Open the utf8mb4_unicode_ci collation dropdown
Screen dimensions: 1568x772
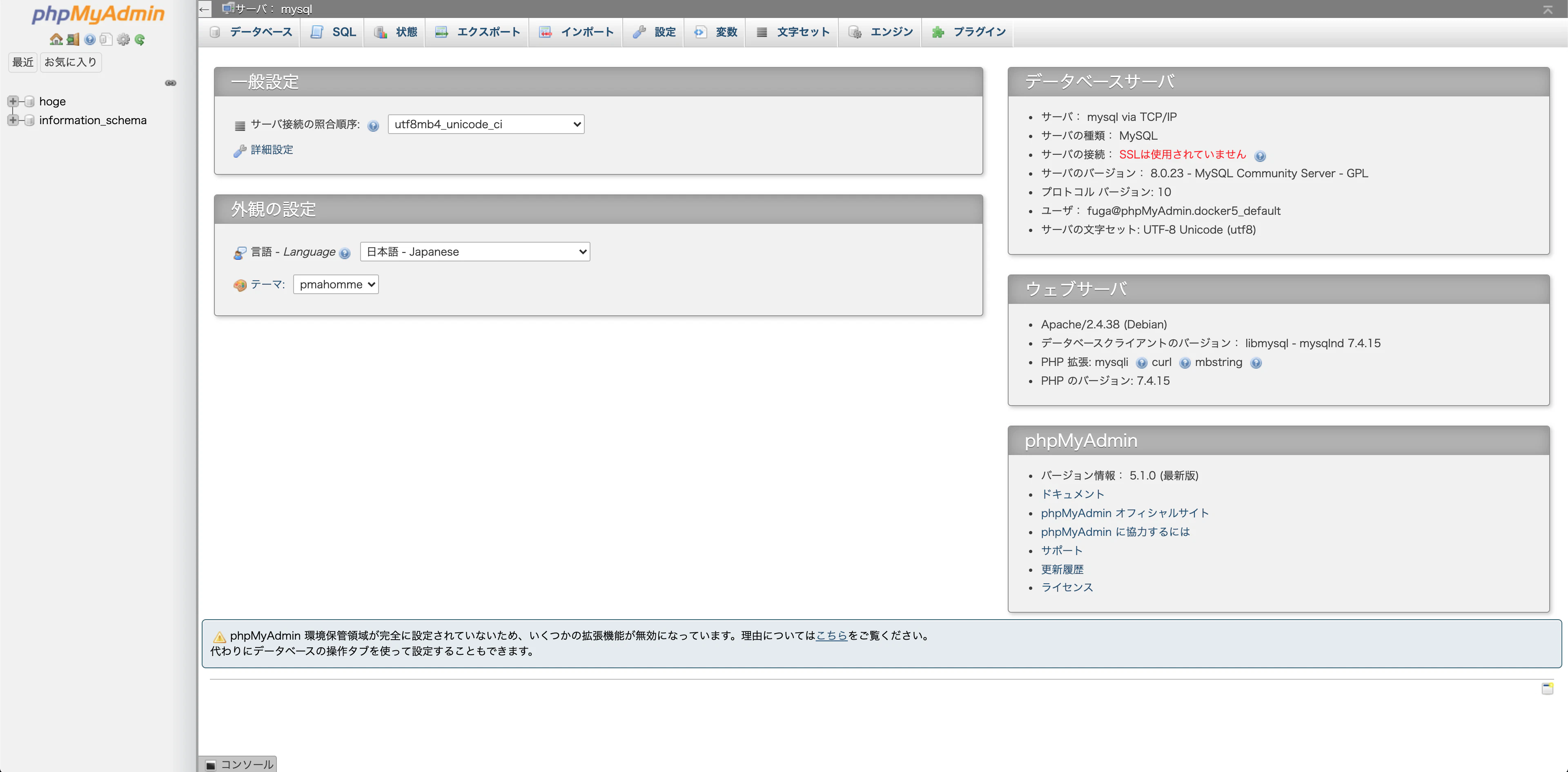click(485, 124)
